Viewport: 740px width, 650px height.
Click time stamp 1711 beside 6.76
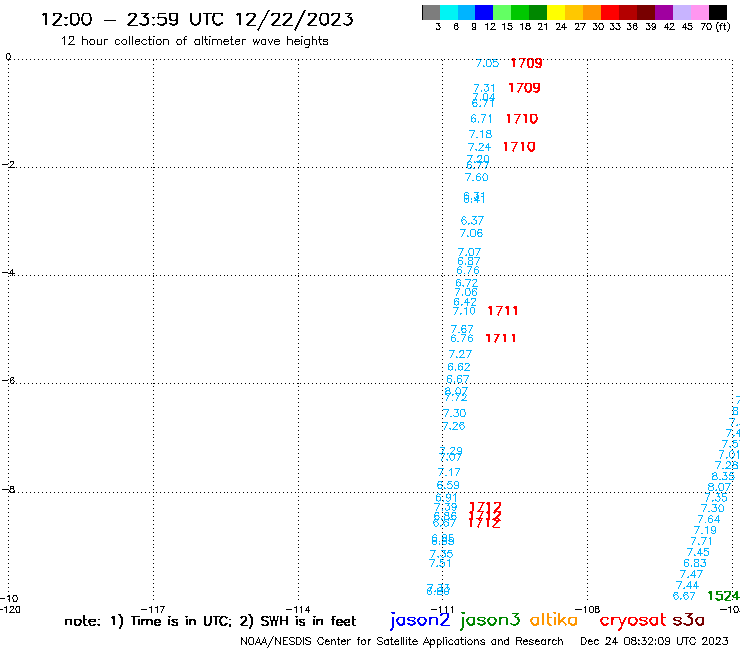pyautogui.click(x=501, y=338)
